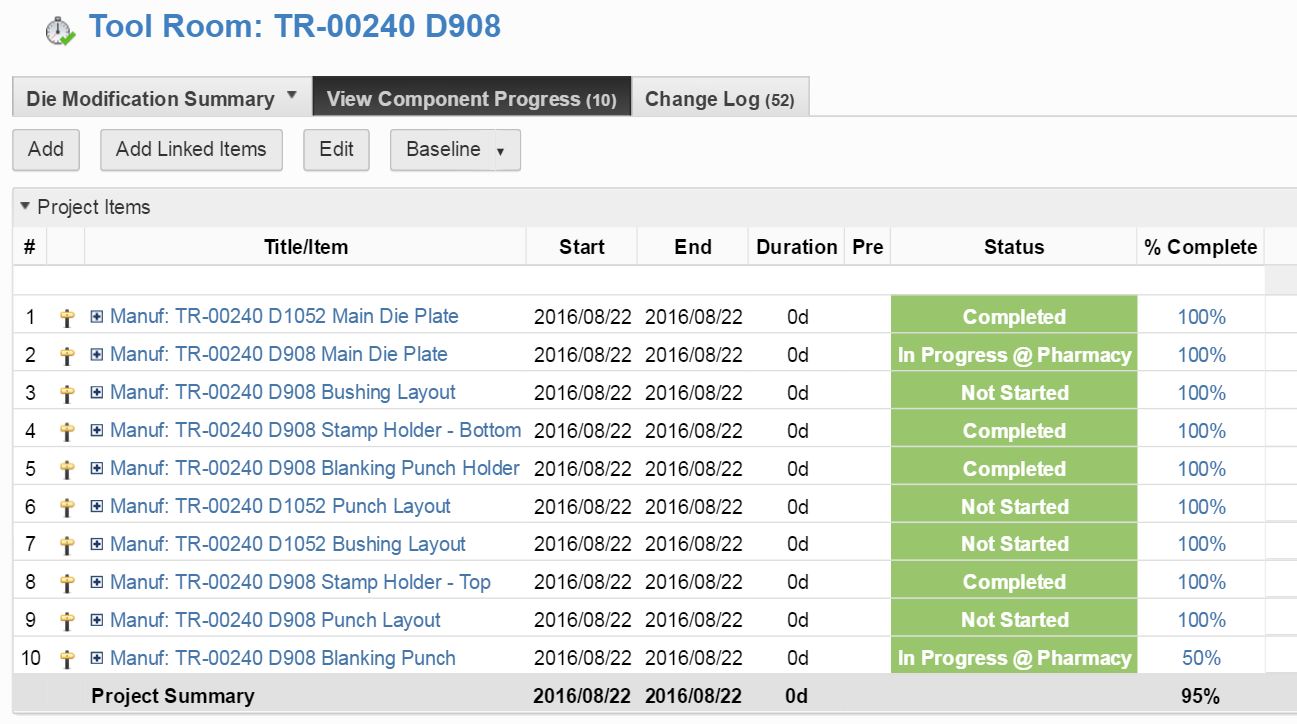Click the Edit button
This screenshot has height=724, width=1297.
click(336, 150)
